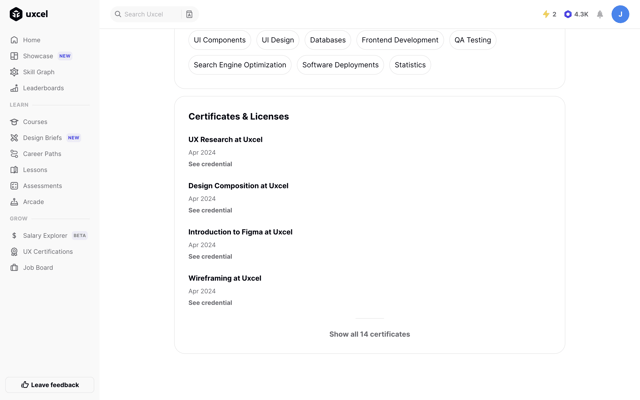The image size is (640, 400).
Task: Click the UX Certifications badge icon
Action: click(x=14, y=251)
